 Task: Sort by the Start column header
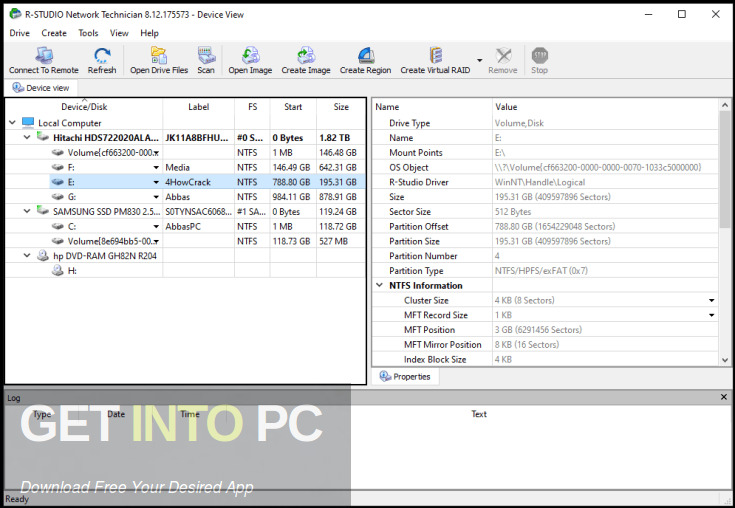pos(293,107)
